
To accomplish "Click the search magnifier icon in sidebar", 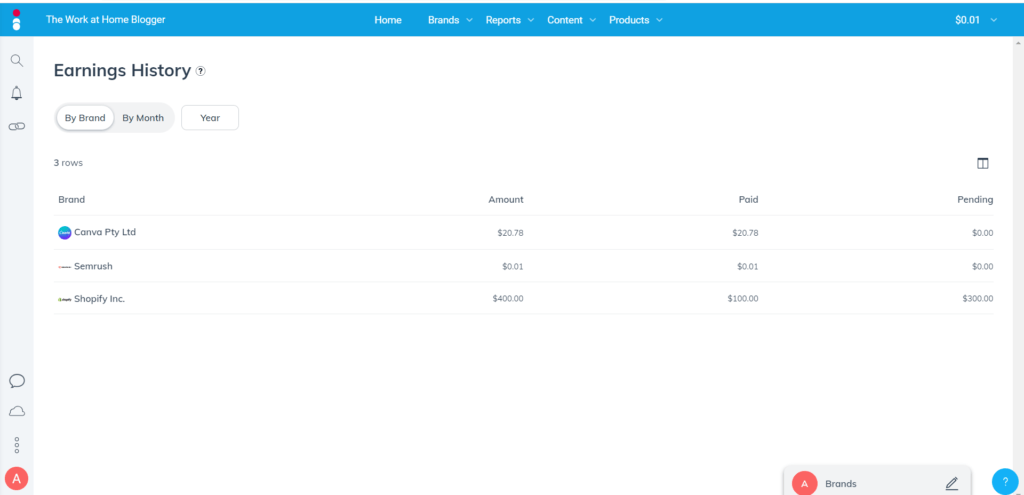I will click(16, 60).
